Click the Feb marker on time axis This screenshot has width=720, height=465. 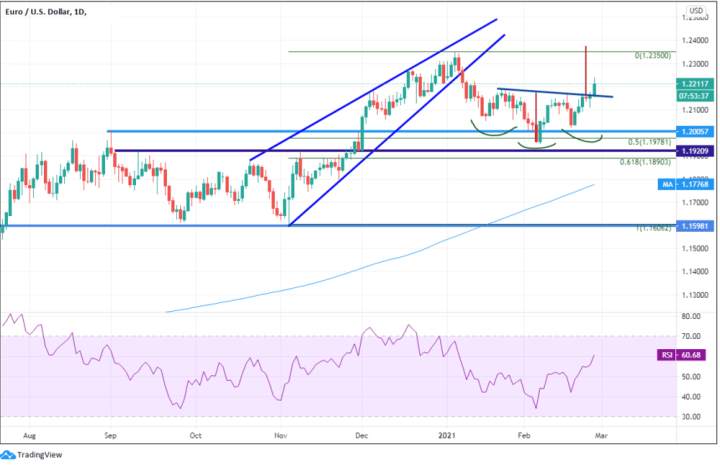(523, 435)
